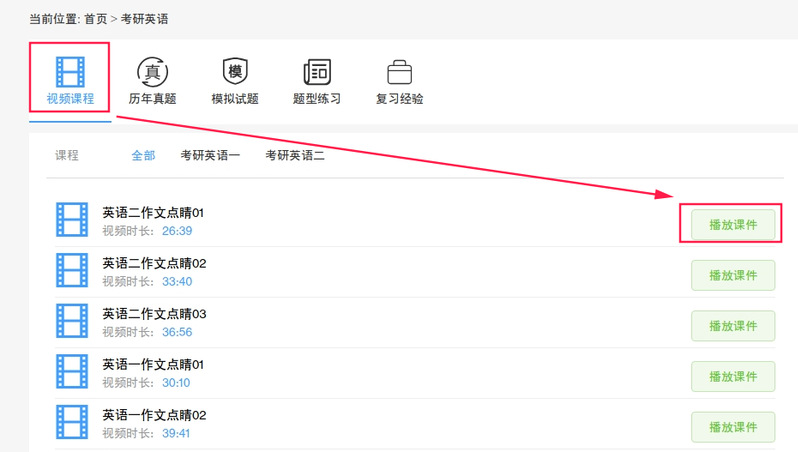Image resolution: width=798 pixels, height=452 pixels.
Task: Open the 模拟试题 shield icon
Action: [x=235, y=72]
